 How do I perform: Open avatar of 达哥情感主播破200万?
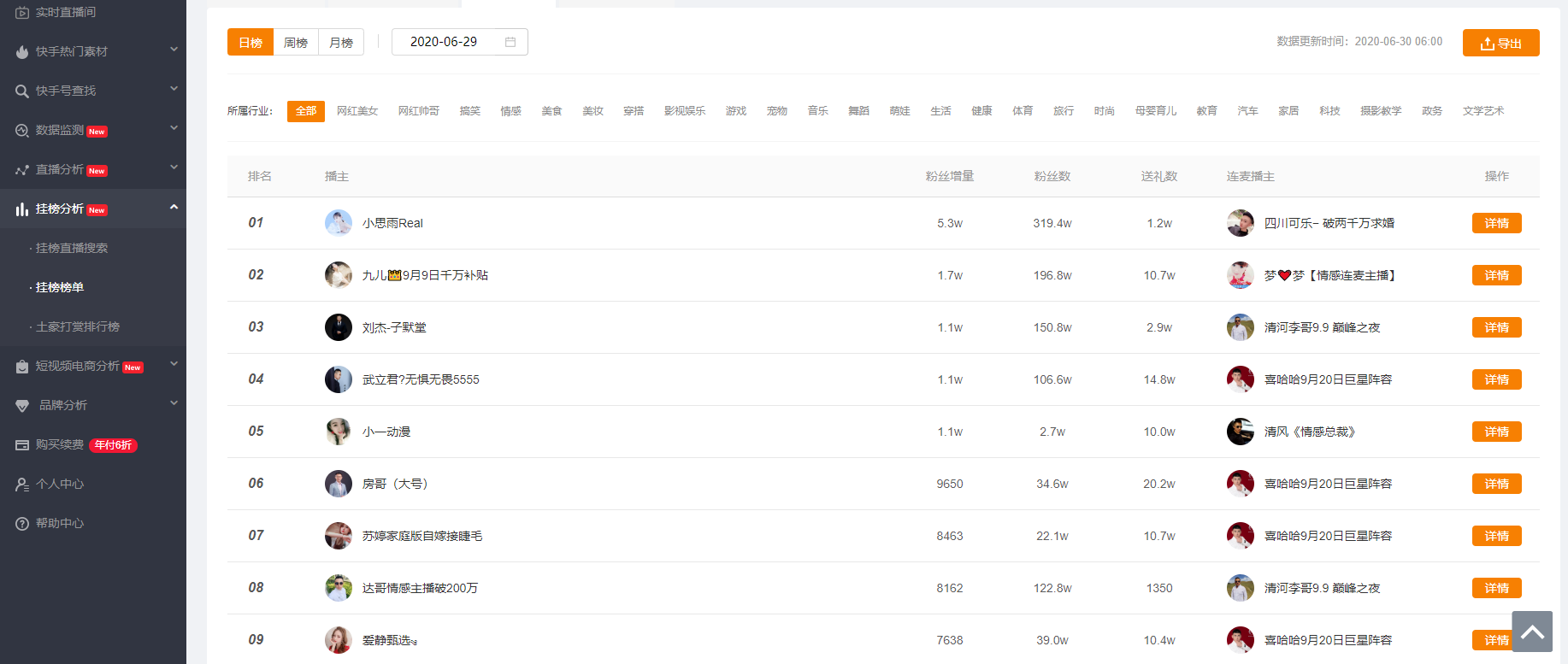[339, 588]
